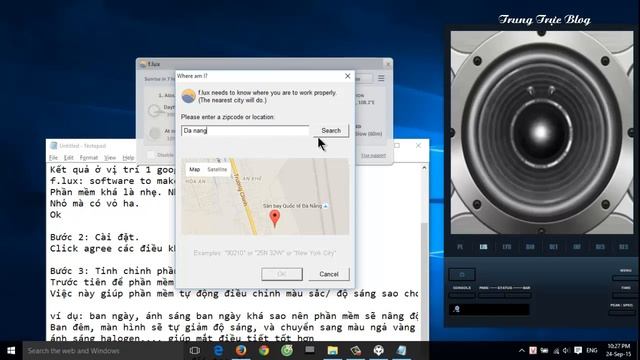This screenshot has height=360, width=640.
Task: Open the Action Center notification icon
Action: coord(578,351)
